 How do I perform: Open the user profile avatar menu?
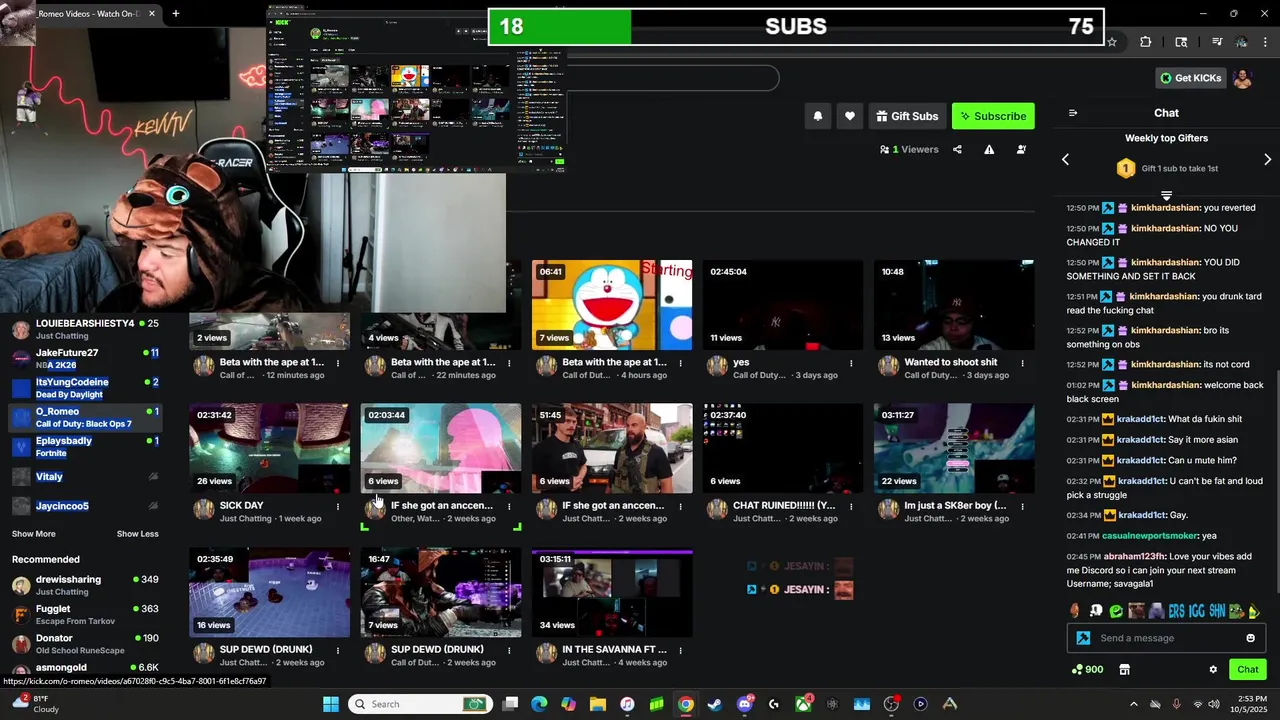1243,78
